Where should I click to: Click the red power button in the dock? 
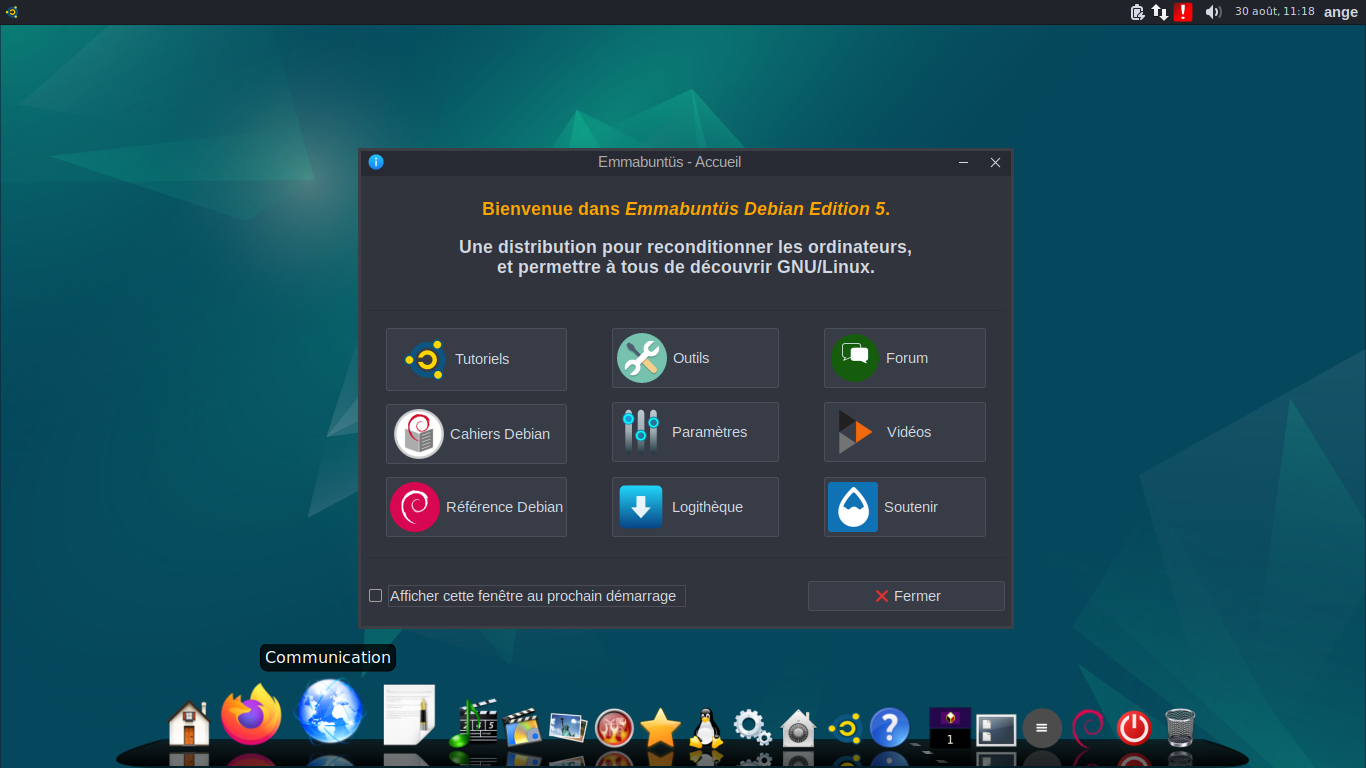[1134, 728]
